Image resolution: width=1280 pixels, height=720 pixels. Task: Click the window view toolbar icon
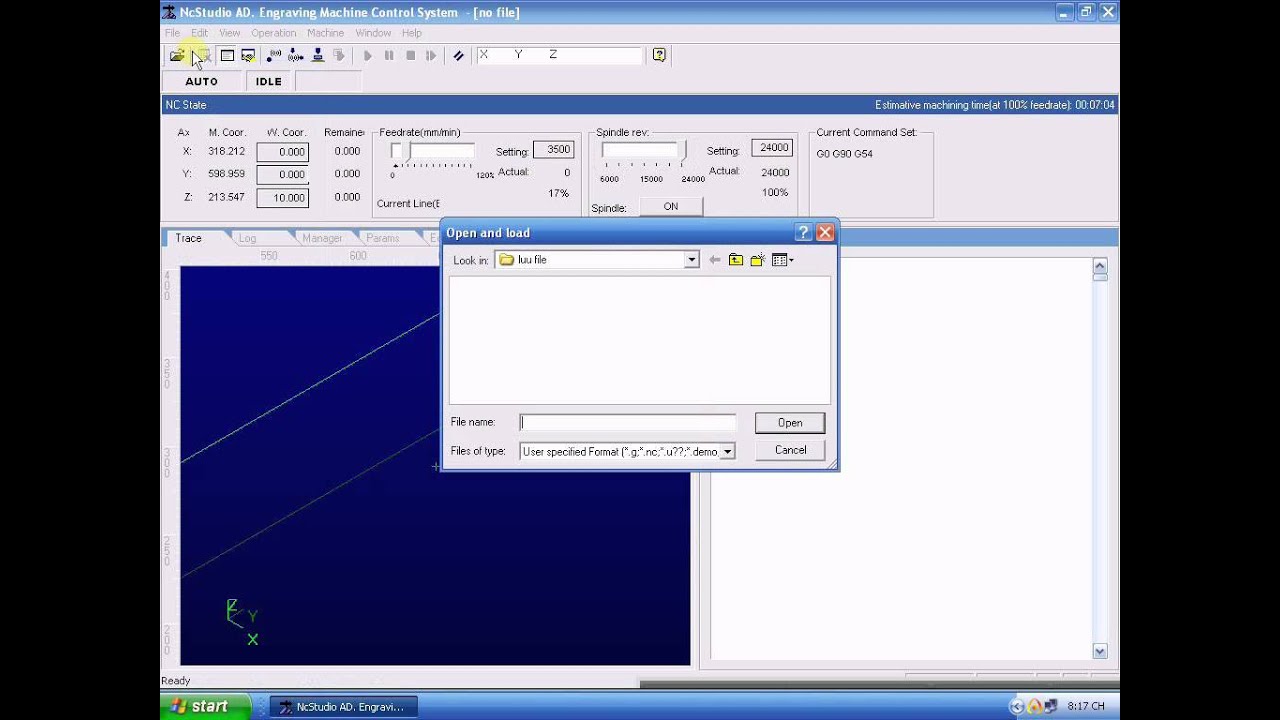(227, 56)
